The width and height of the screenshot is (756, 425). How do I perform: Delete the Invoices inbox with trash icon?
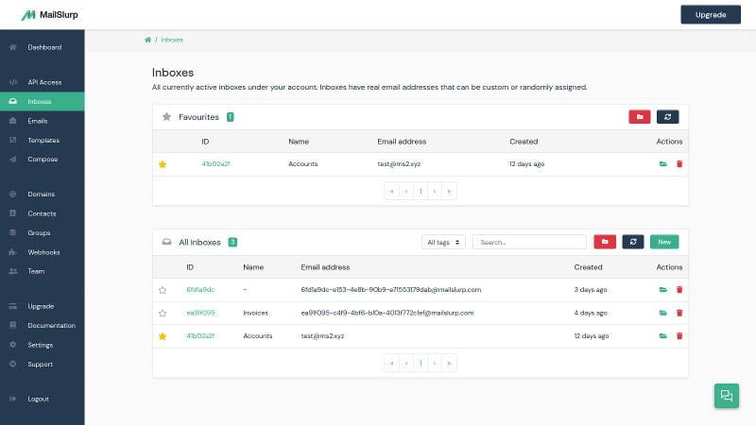pos(679,313)
